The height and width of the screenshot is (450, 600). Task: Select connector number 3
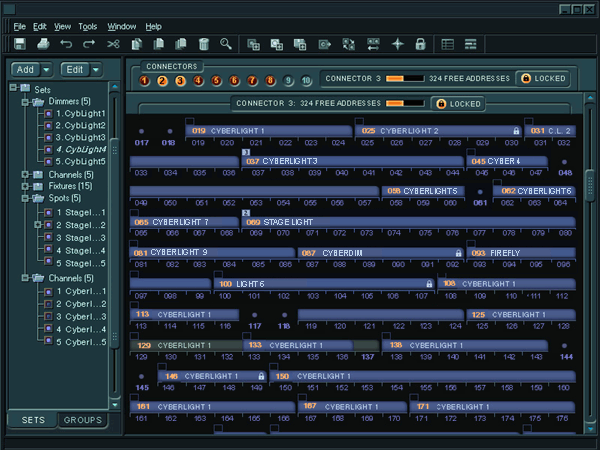coord(181,80)
